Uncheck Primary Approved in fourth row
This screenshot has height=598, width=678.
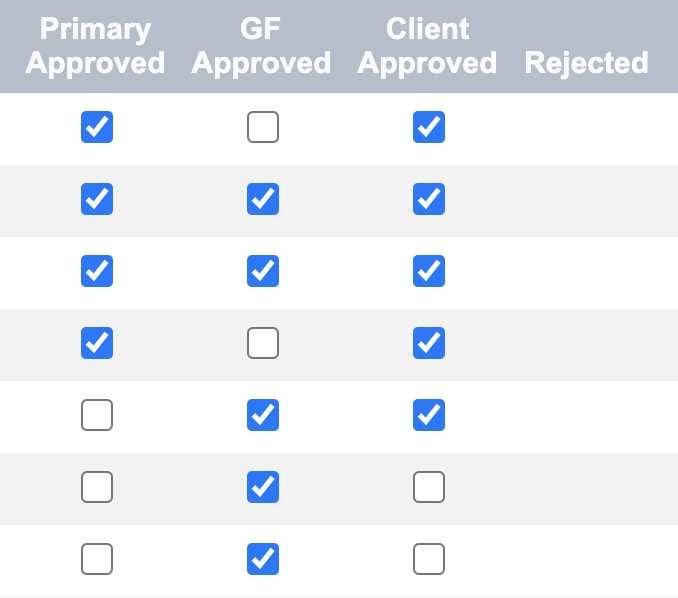pyautogui.click(x=97, y=343)
